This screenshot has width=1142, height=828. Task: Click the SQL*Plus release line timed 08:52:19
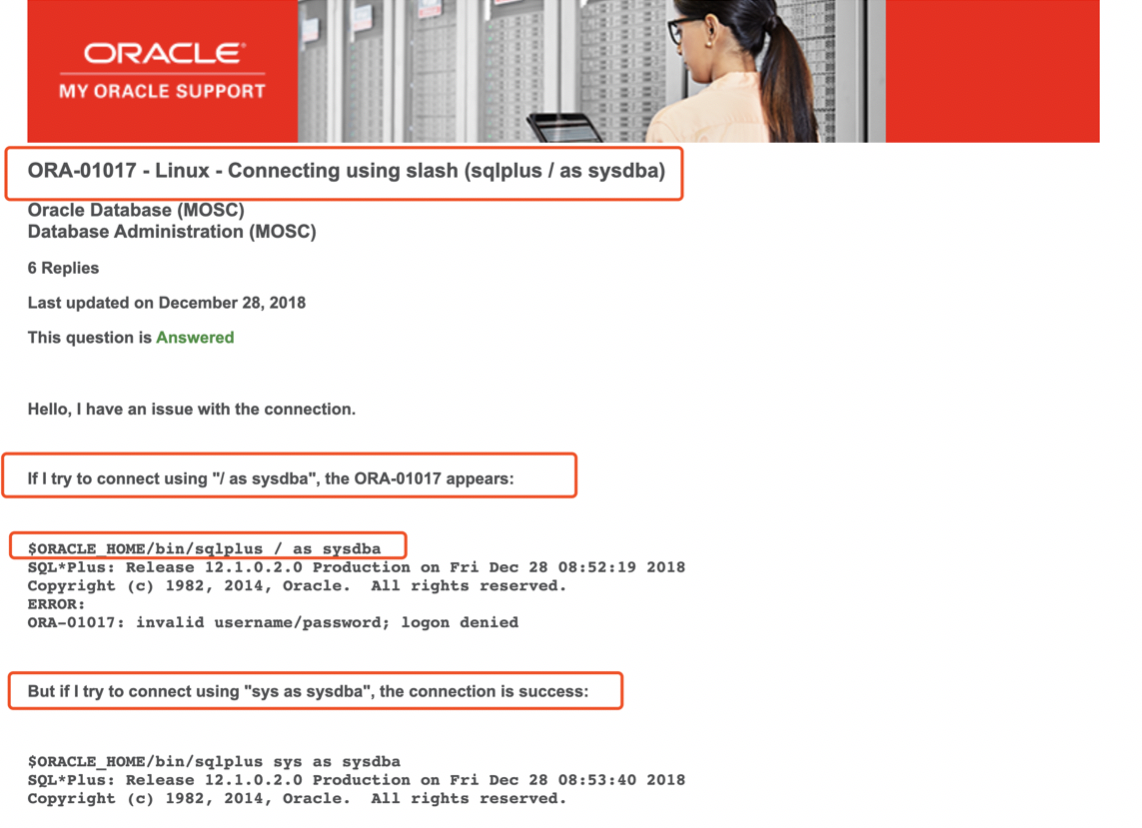point(356,567)
